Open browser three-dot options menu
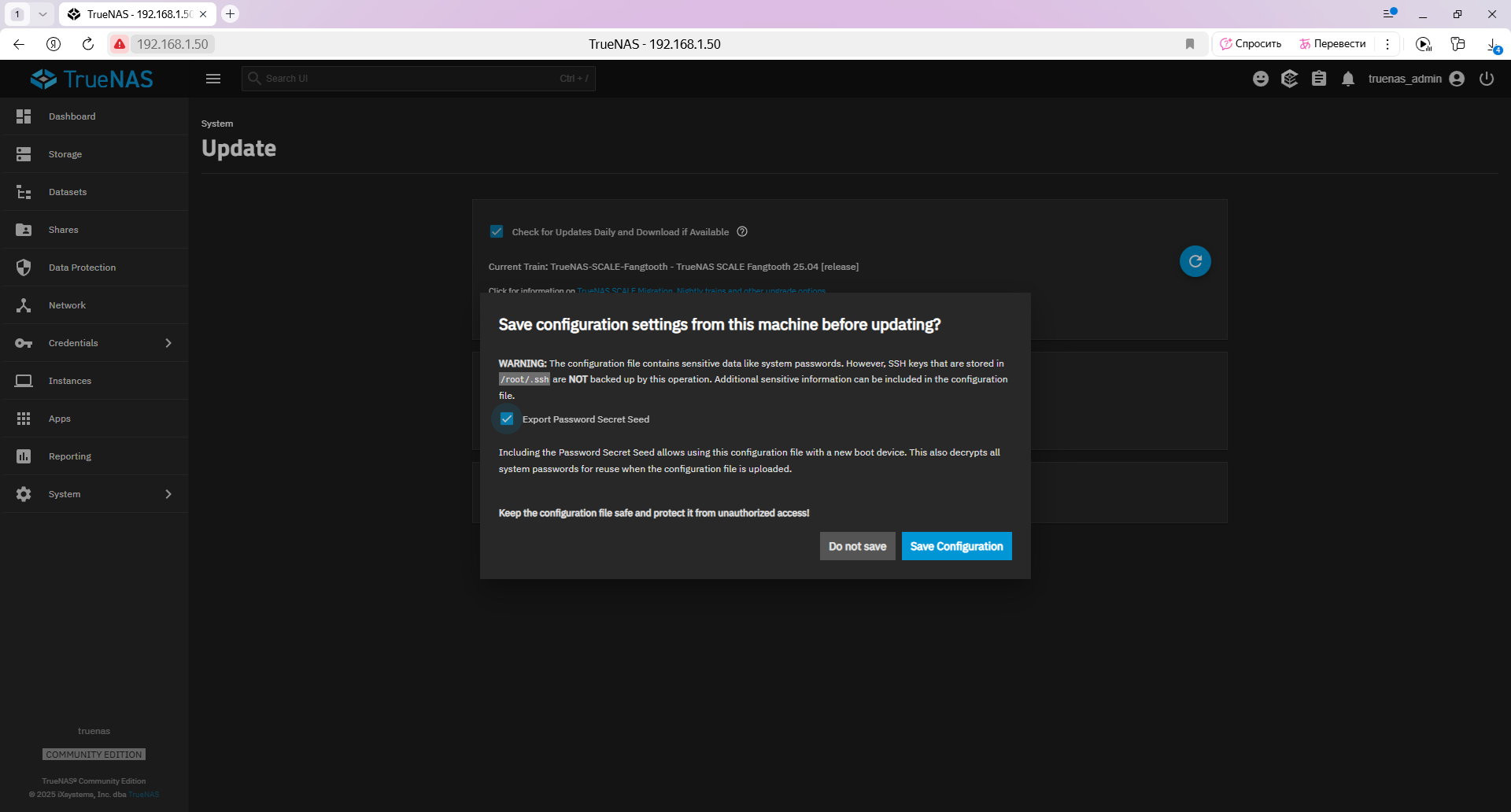 (1387, 44)
